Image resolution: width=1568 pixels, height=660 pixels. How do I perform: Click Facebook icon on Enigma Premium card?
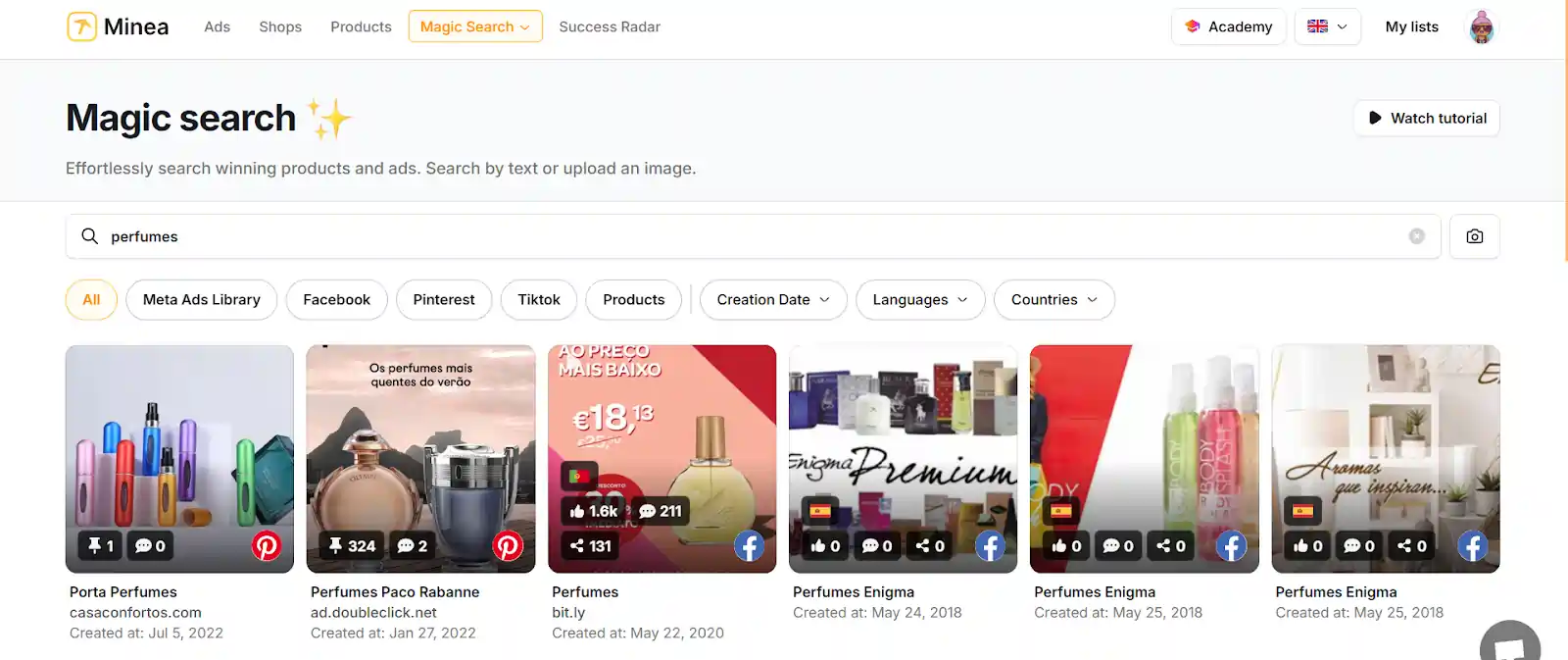[990, 545]
